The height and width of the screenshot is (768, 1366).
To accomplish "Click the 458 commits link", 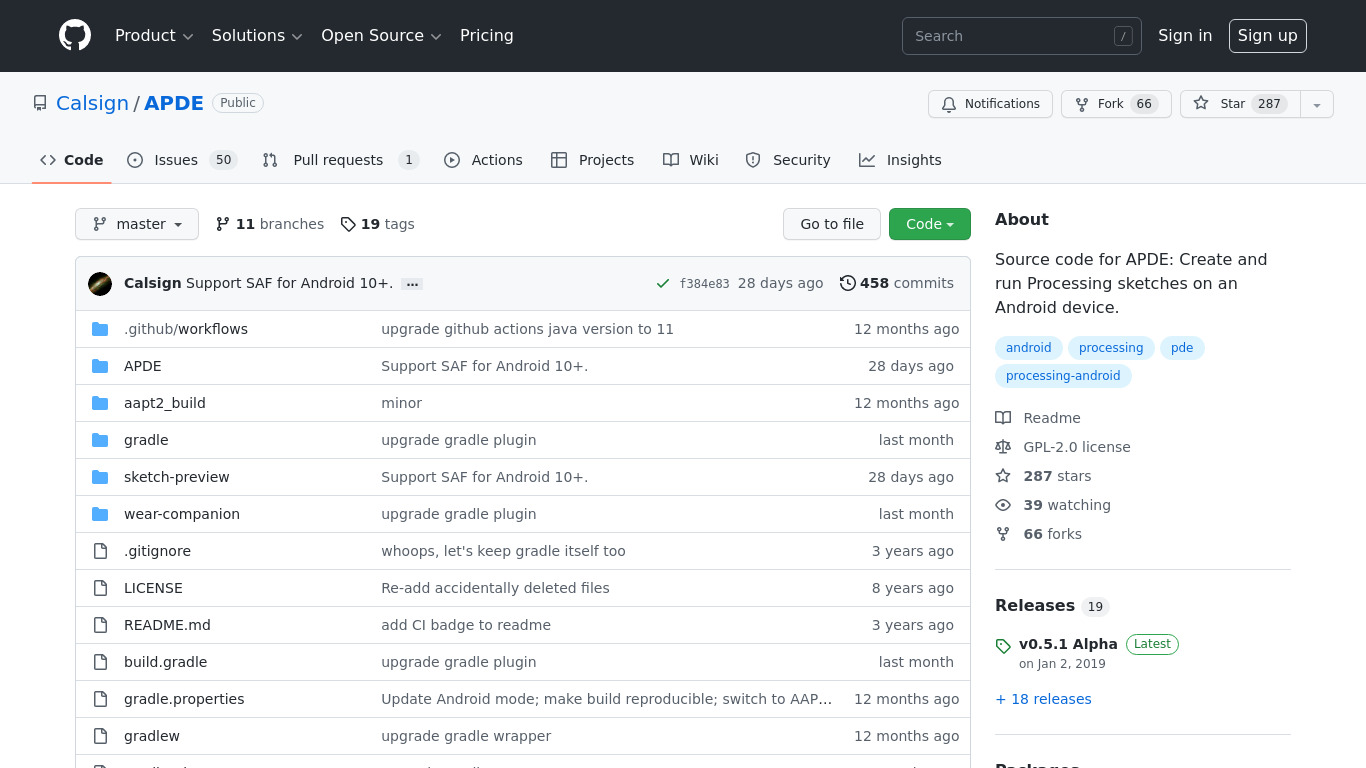I will pos(897,283).
